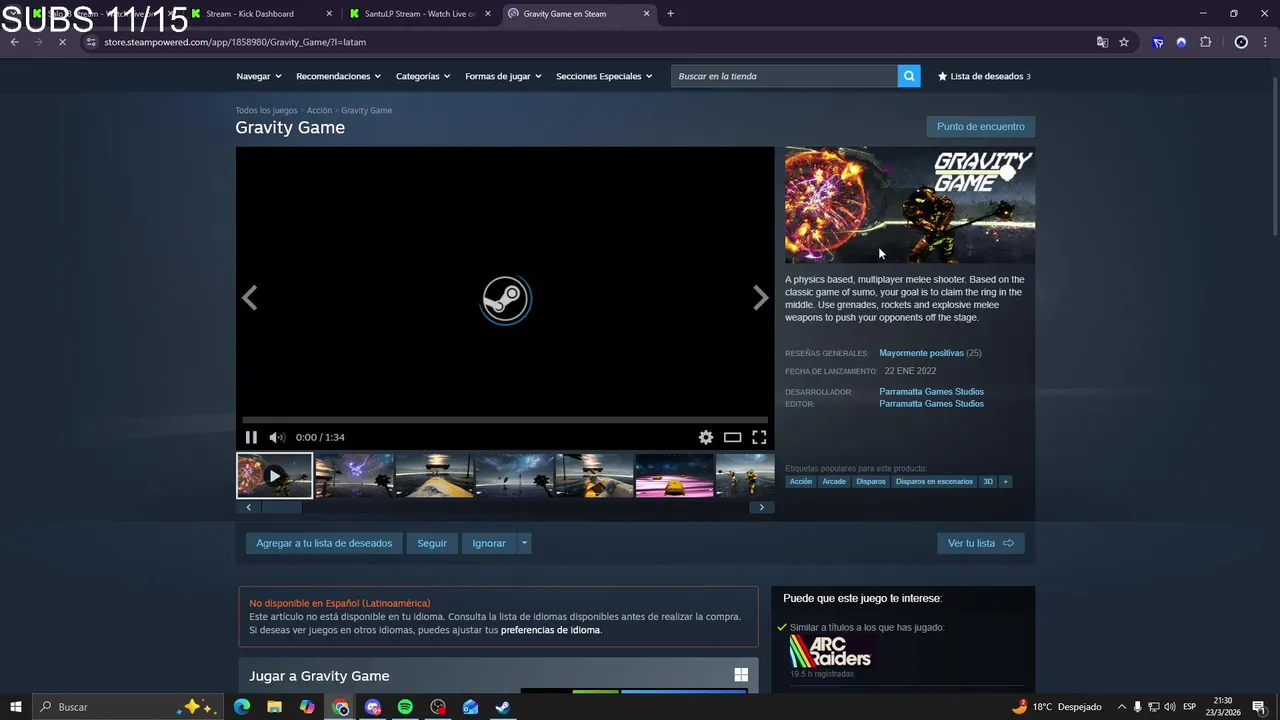This screenshot has width=1280, height=720.
Task: Mute the trailer video audio
Action: tap(277, 437)
